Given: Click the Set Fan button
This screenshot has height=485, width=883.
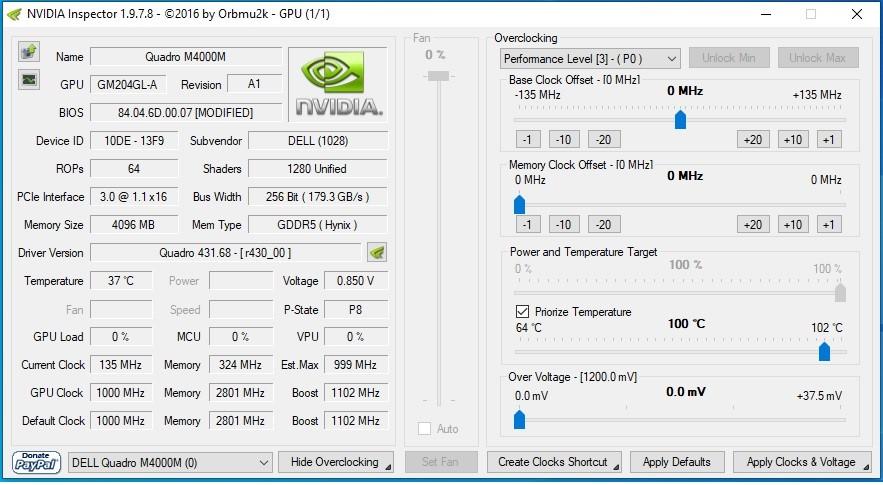Looking at the screenshot, I should pyautogui.click(x=441, y=462).
